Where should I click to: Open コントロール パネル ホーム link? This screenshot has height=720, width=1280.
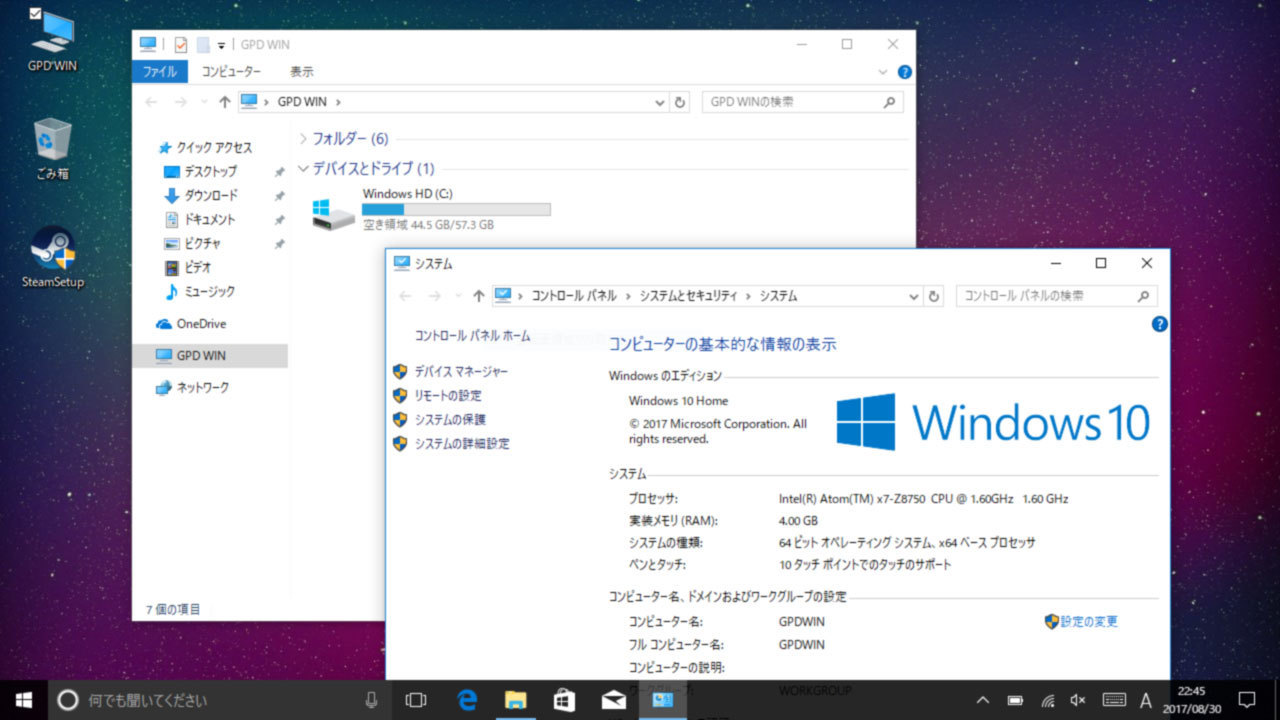pos(472,336)
